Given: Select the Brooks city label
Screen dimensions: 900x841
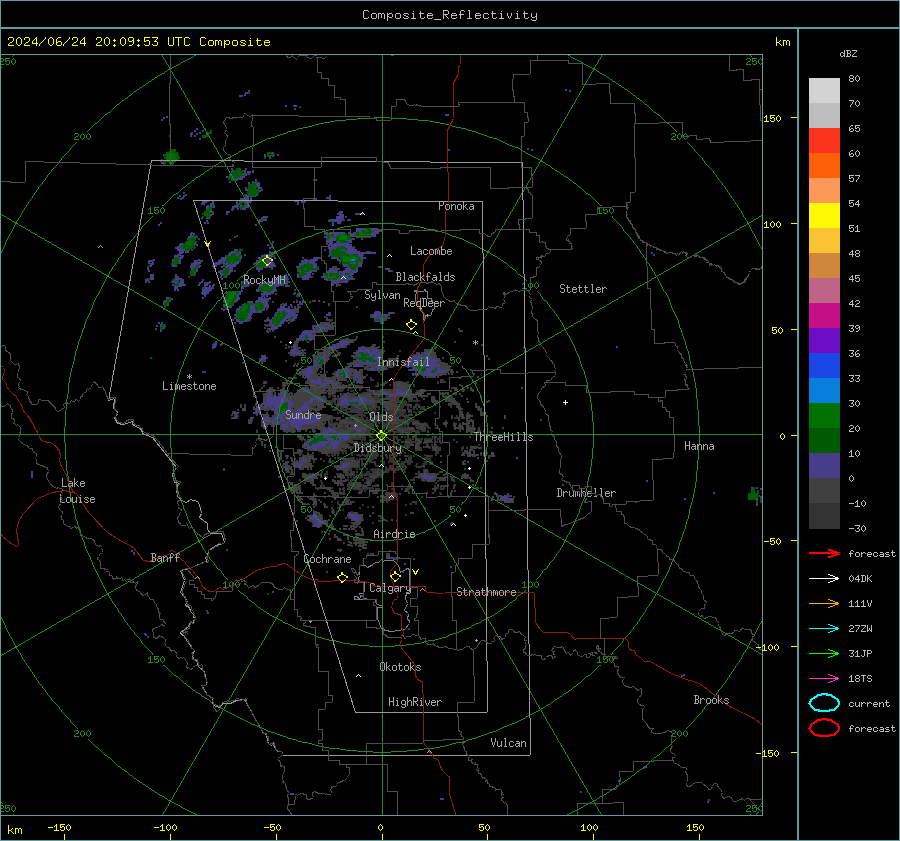Looking at the screenshot, I should 711,700.
